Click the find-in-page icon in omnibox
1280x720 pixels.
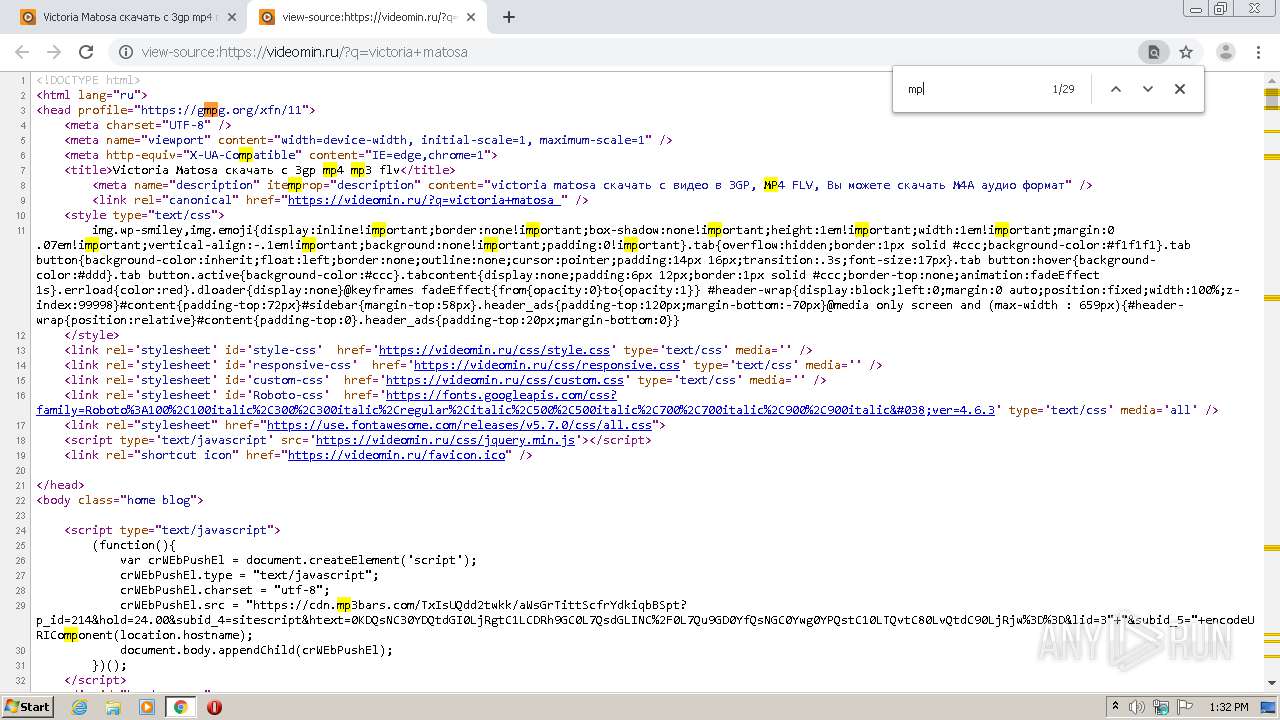(1153, 52)
